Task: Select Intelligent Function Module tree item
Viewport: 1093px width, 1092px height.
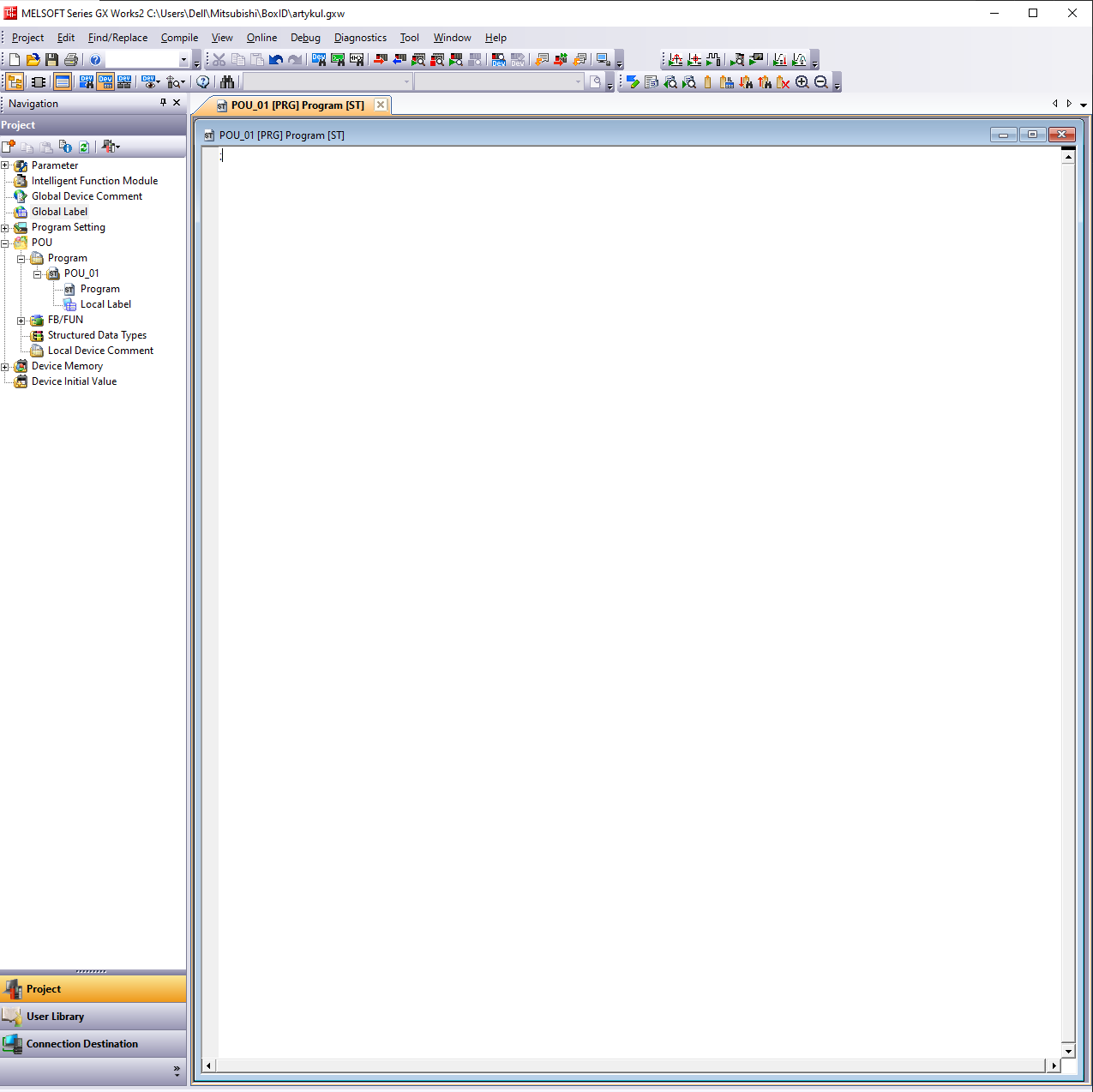Action: (94, 181)
